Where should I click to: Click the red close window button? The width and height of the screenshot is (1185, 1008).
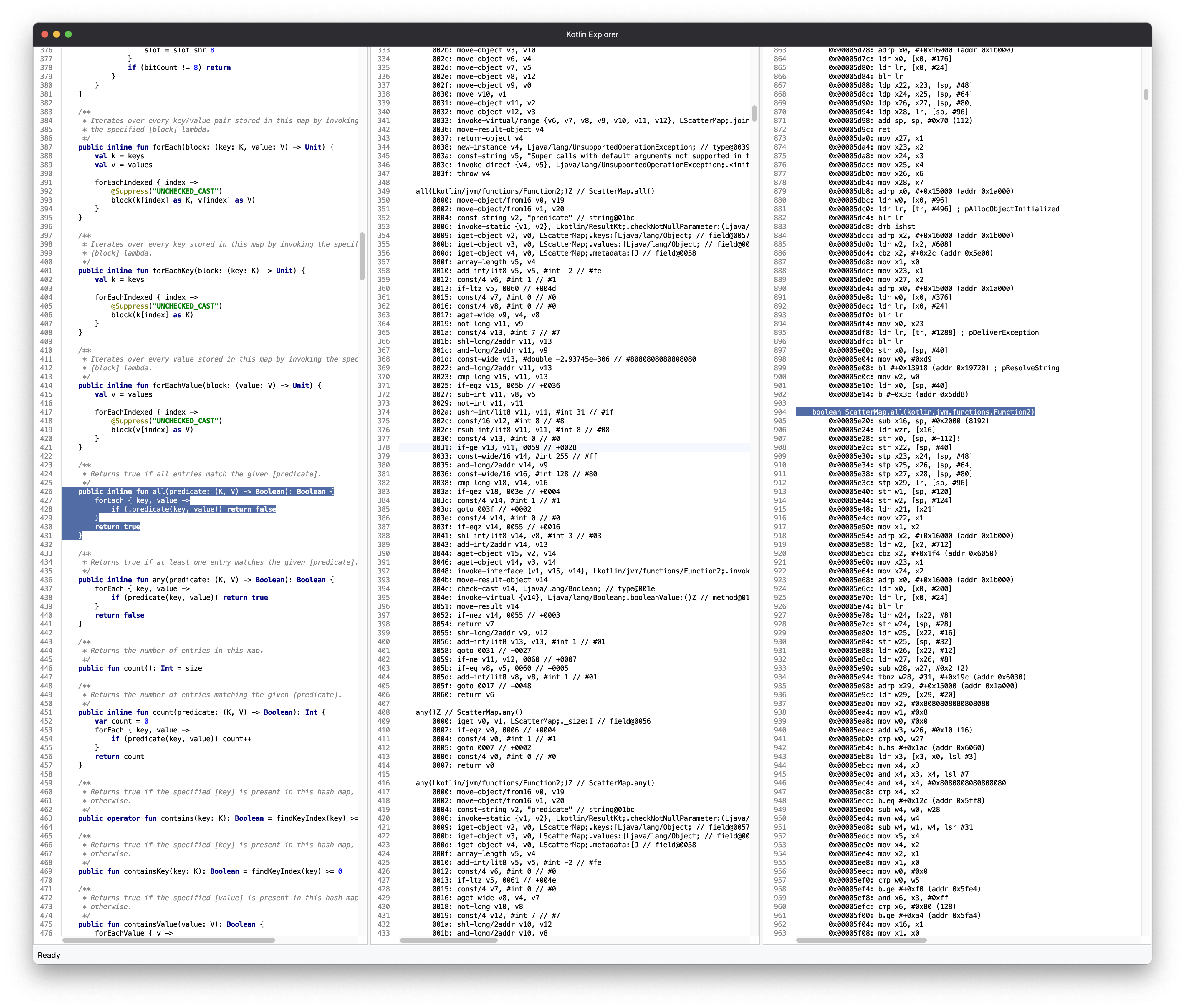(x=44, y=34)
